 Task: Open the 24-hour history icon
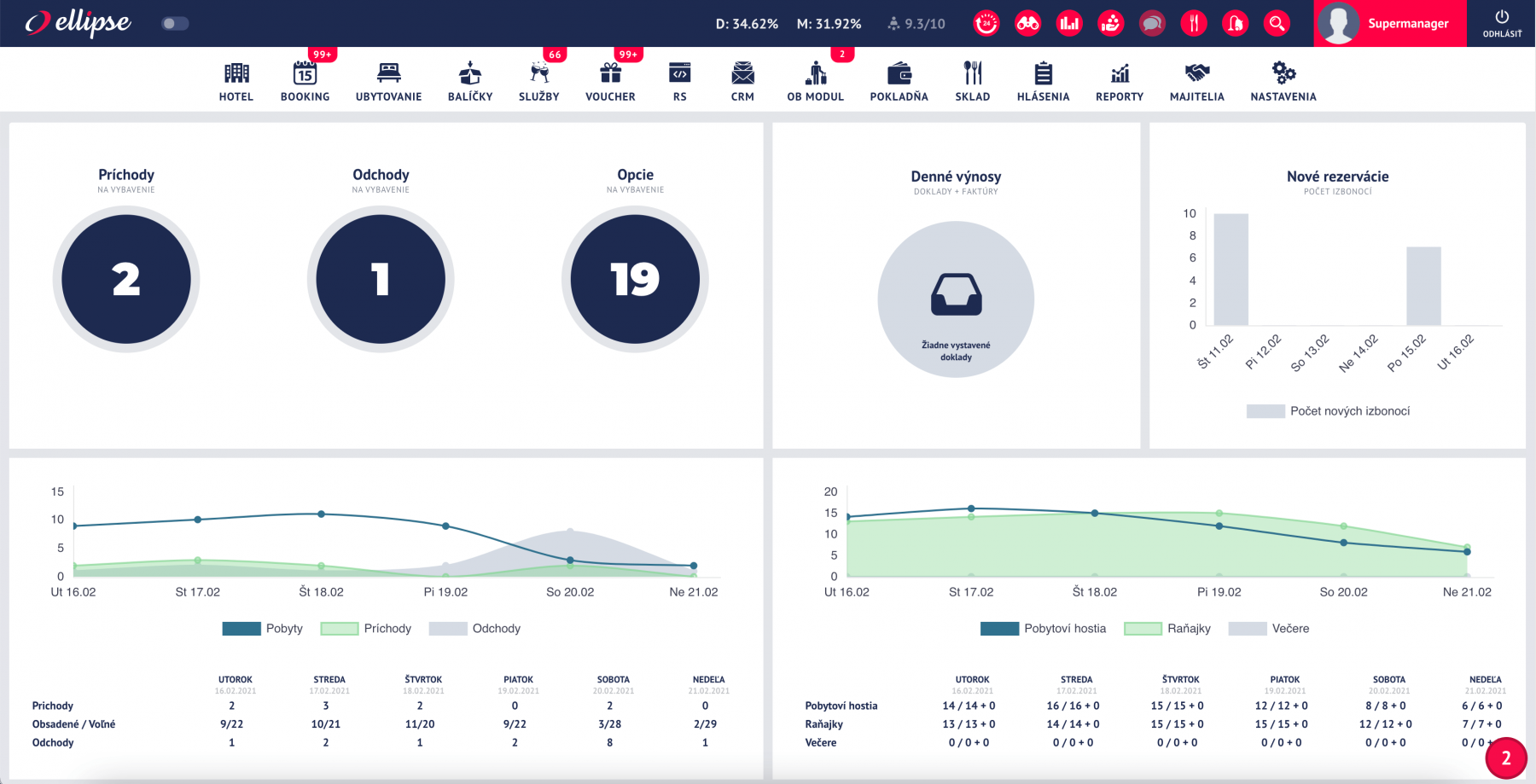coord(986,23)
